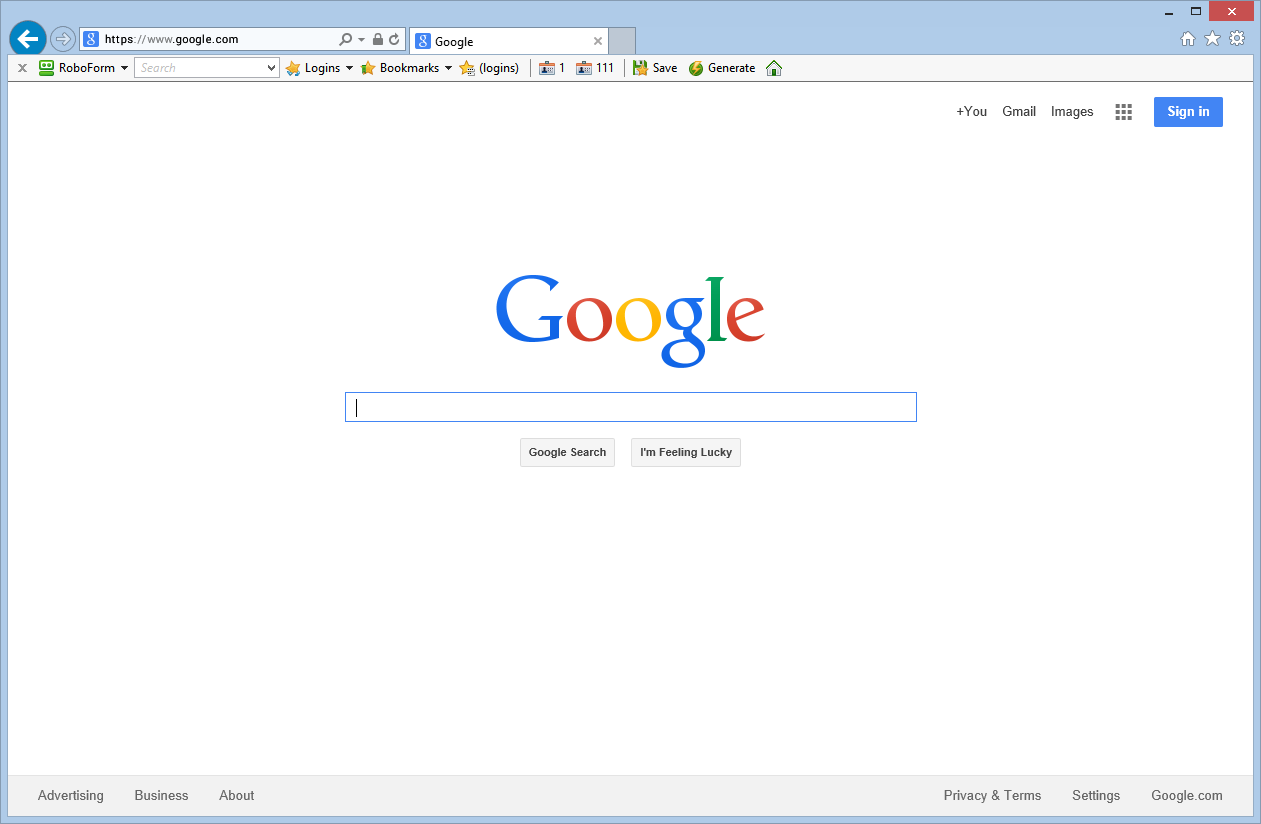The image size is (1261, 824).
Task: Select the identity labeled 1
Action: pos(552,68)
